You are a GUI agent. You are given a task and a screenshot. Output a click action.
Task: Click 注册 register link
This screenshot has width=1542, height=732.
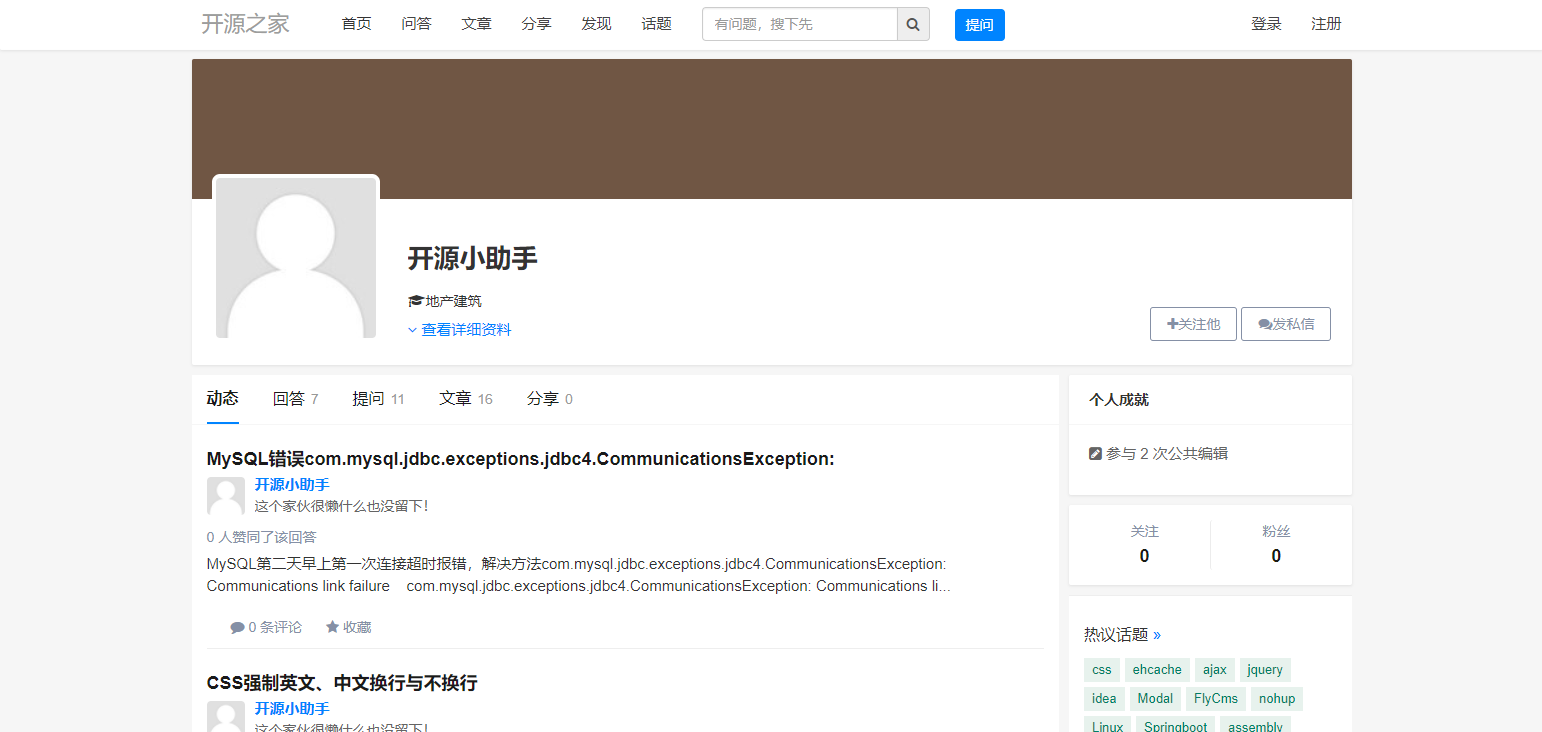(x=1326, y=24)
